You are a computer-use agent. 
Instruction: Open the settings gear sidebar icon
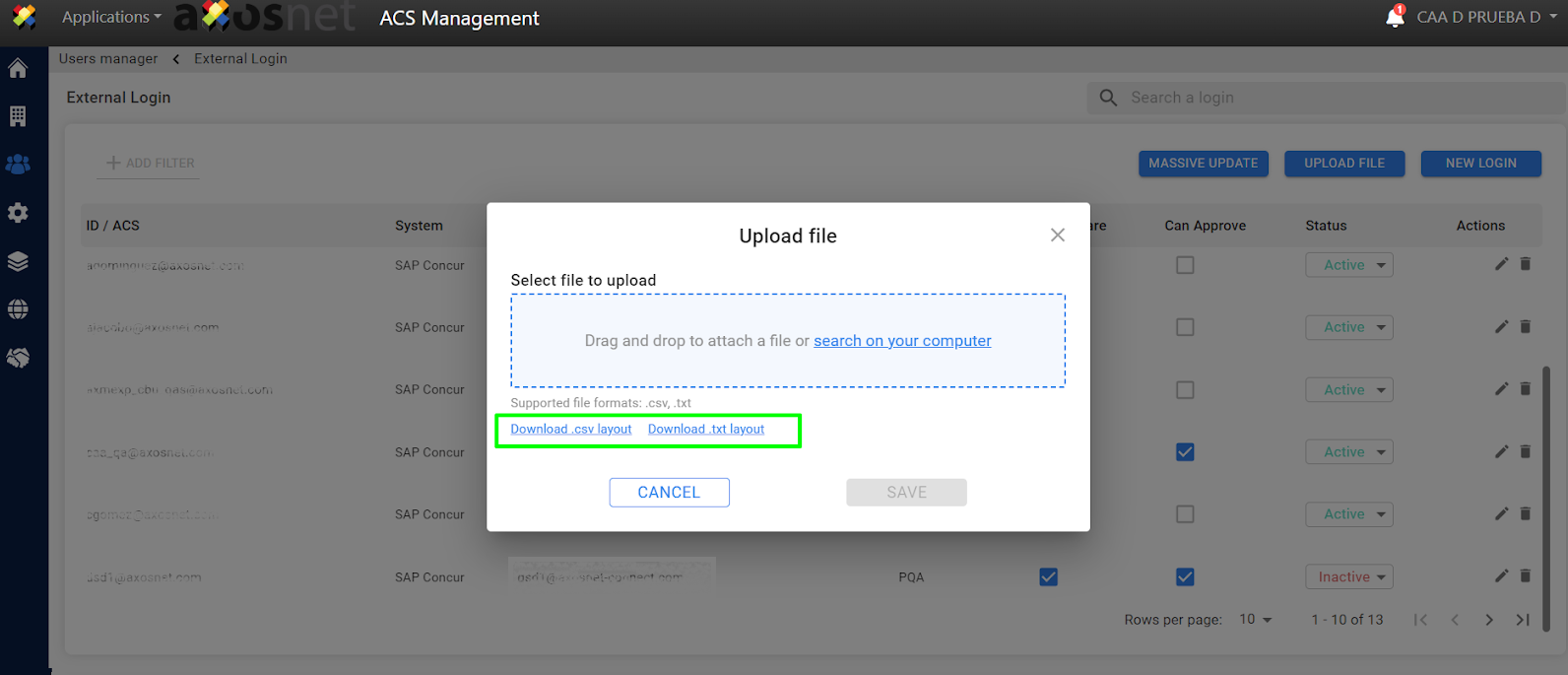(x=18, y=213)
